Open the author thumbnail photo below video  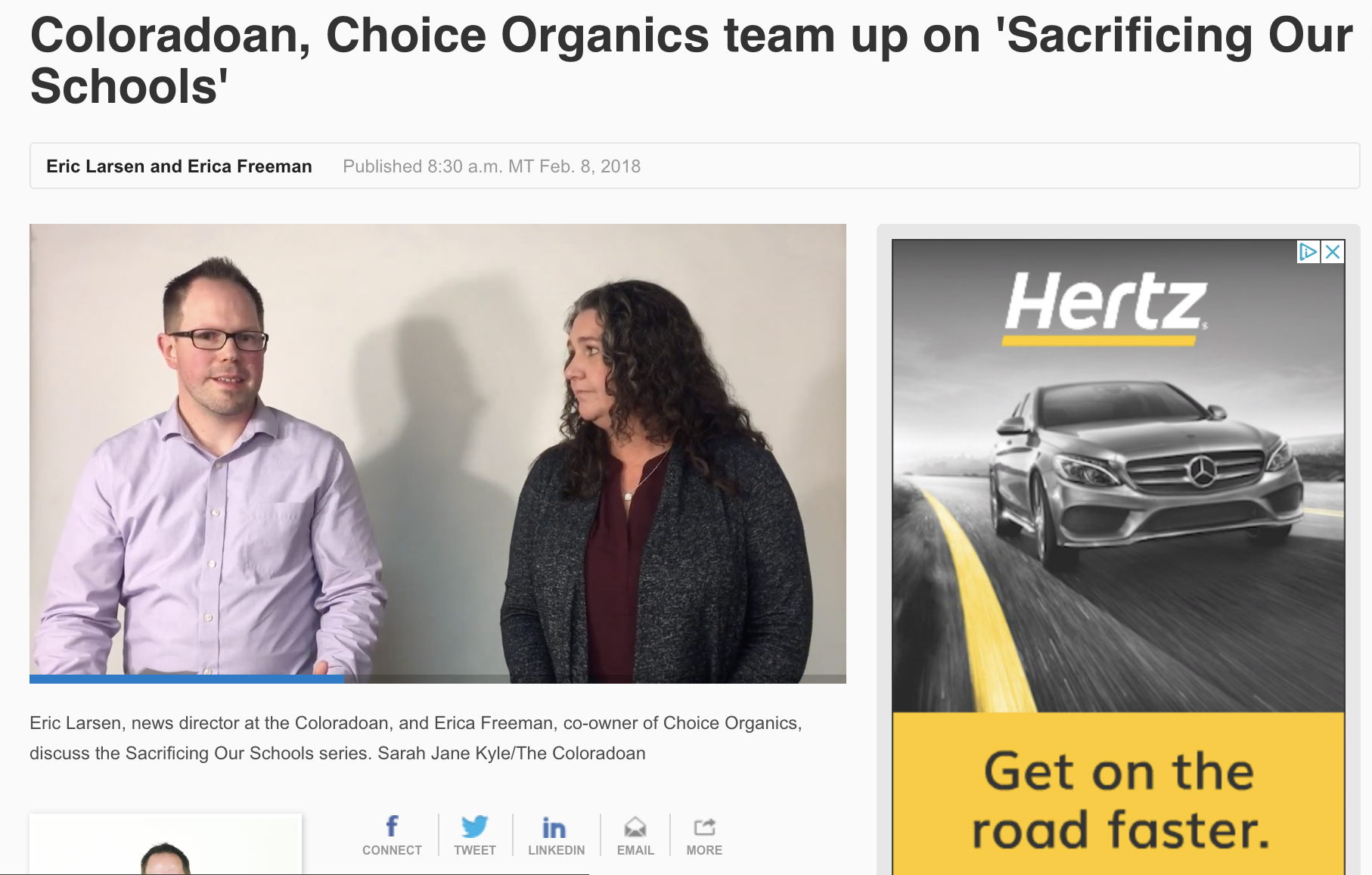click(165, 844)
